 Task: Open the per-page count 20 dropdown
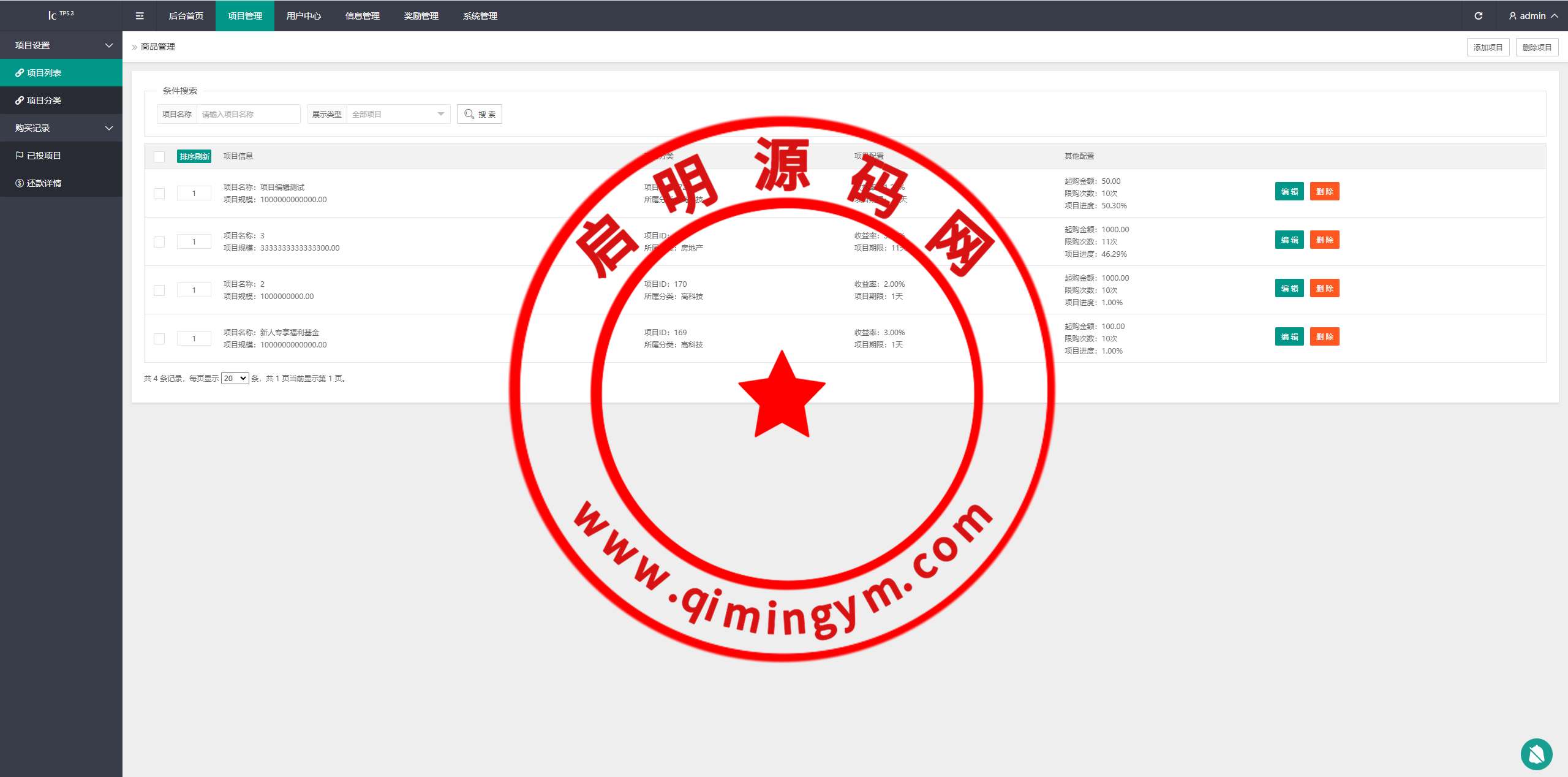pos(235,378)
